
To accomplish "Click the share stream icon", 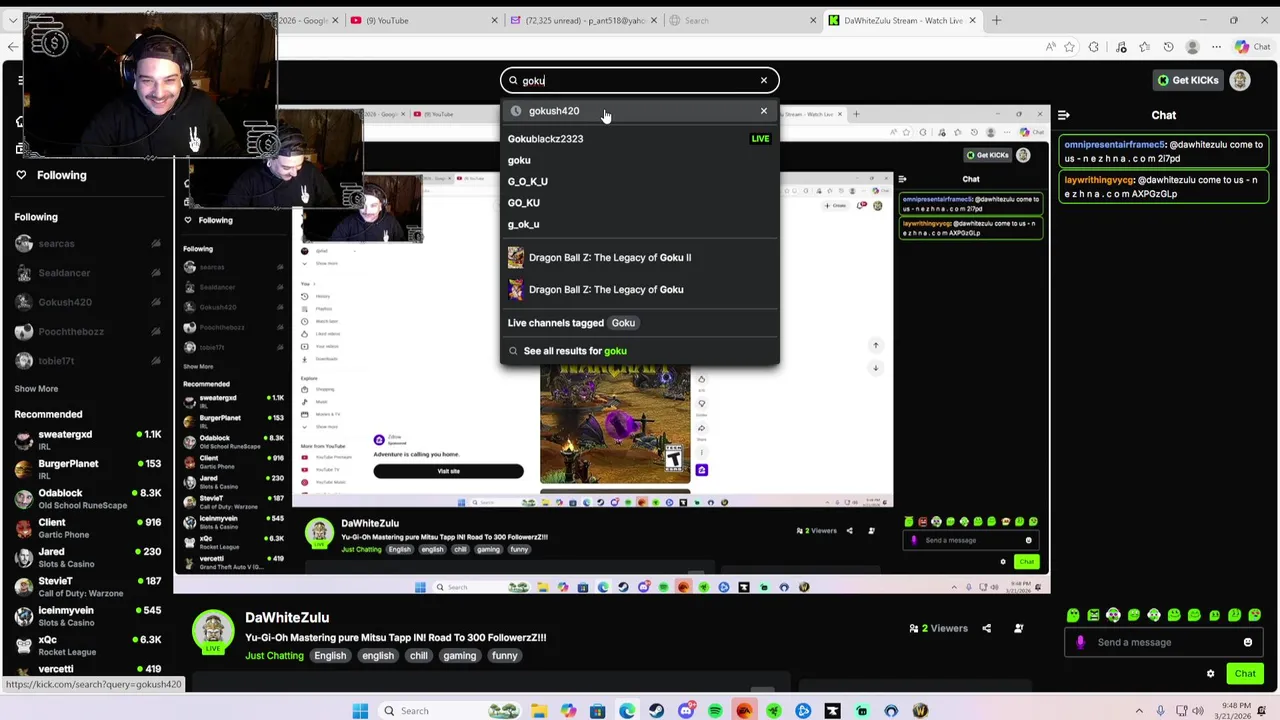I will (986, 628).
